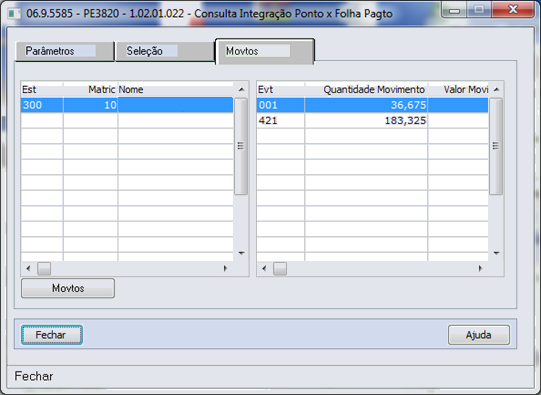Screen dimensions: 541x395
Task: Switch to the Seleção tab
Action: [x=165, y=51]
